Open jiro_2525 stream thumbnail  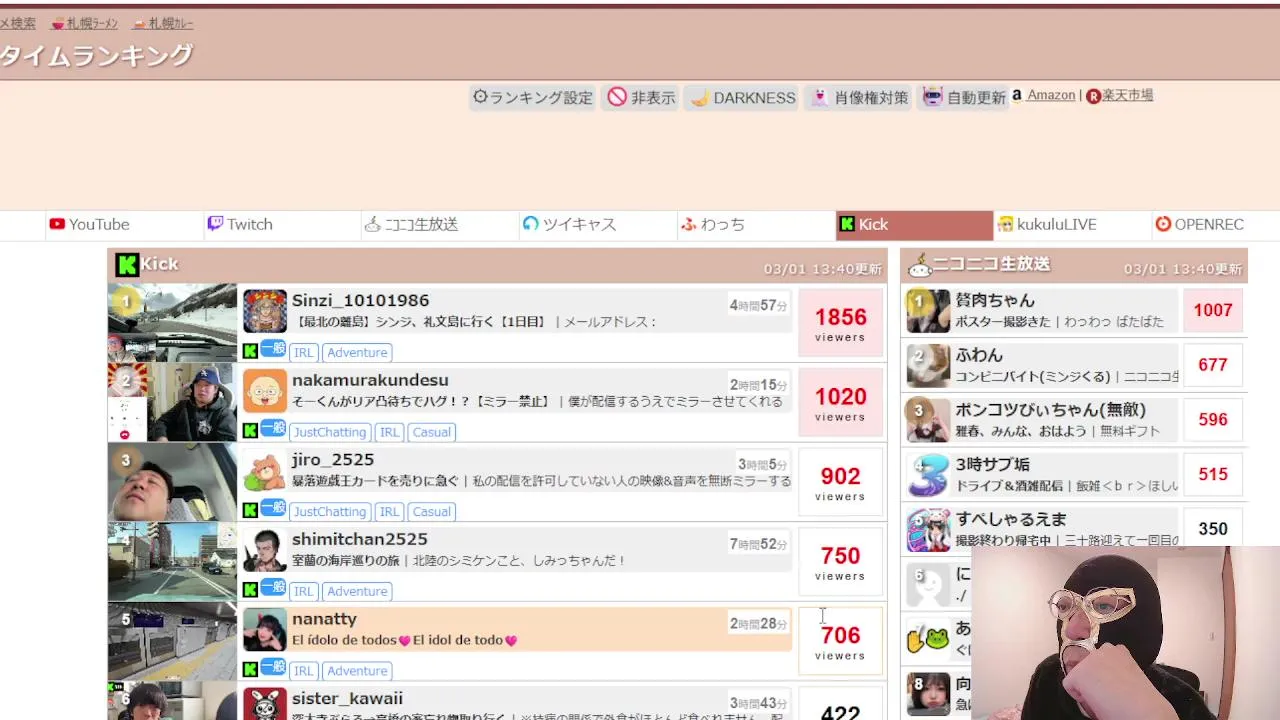[x=172, y=481]
